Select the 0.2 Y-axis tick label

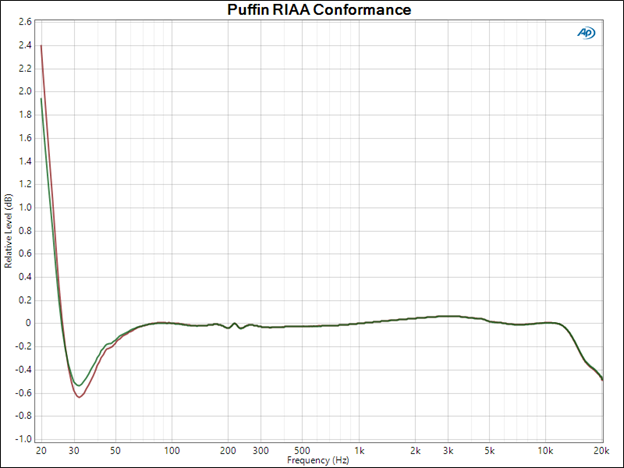25,300
